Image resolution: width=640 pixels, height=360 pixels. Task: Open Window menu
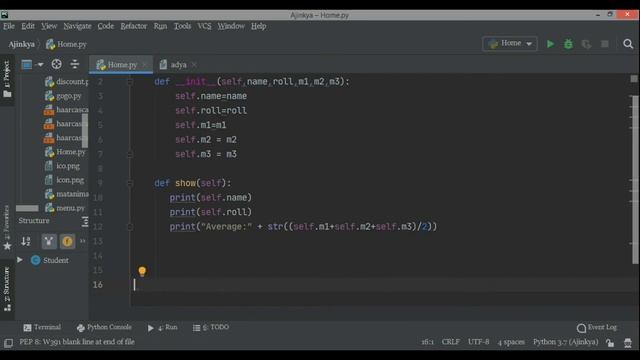point(231,26)
